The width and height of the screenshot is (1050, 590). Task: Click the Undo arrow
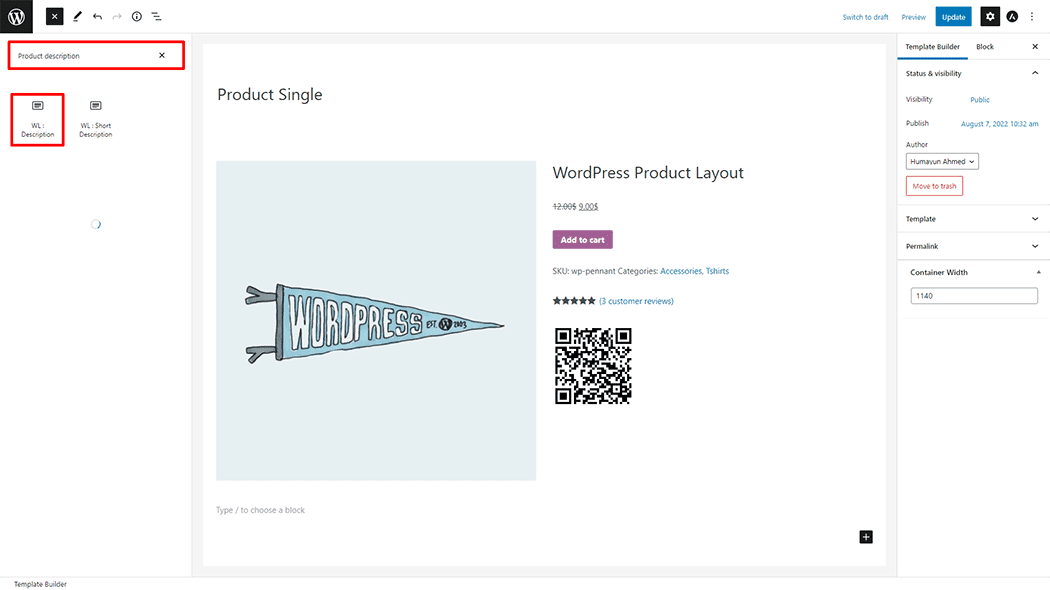(97, 16)
